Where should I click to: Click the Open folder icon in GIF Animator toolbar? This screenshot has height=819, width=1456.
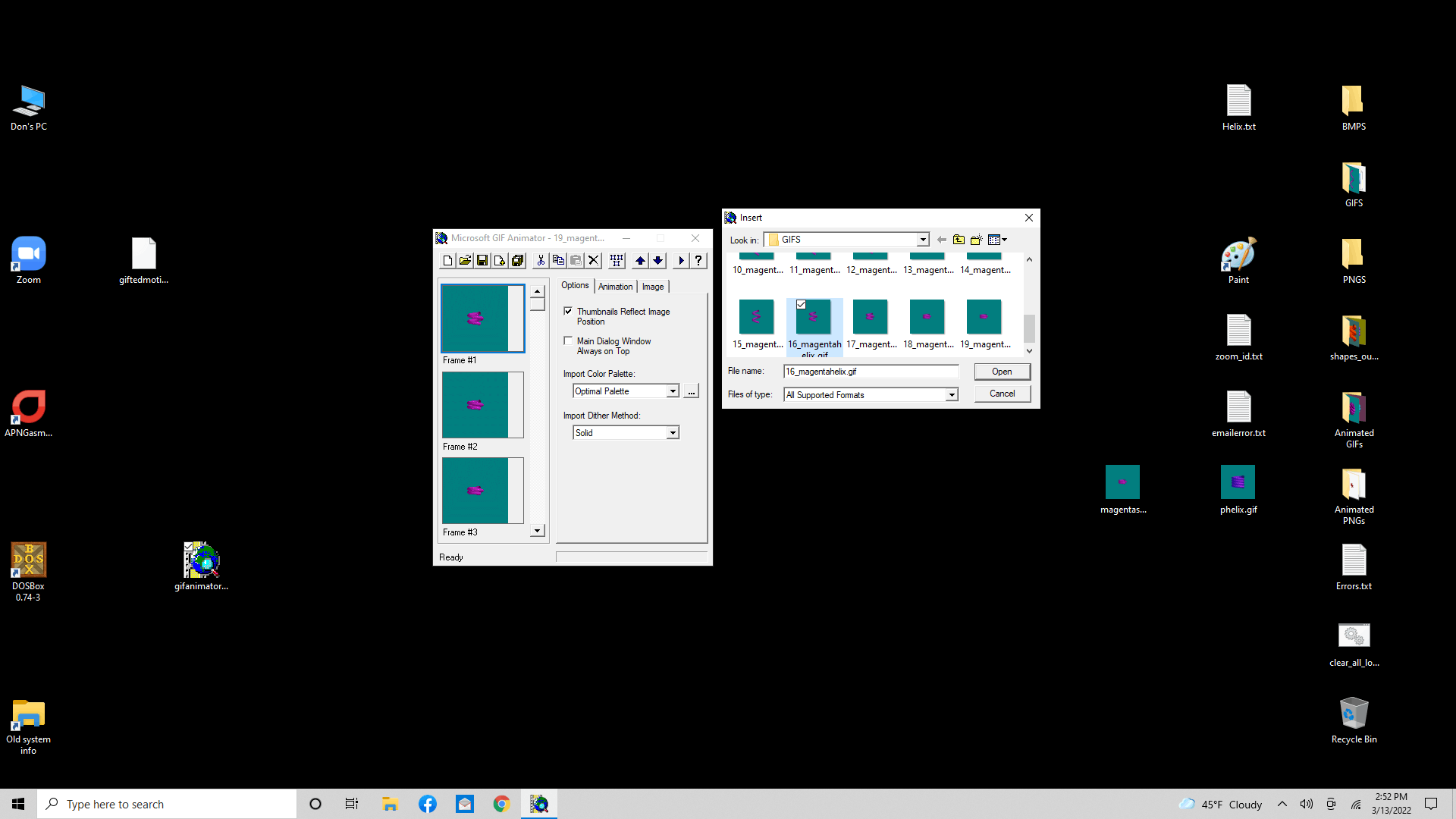coord(465,261)
